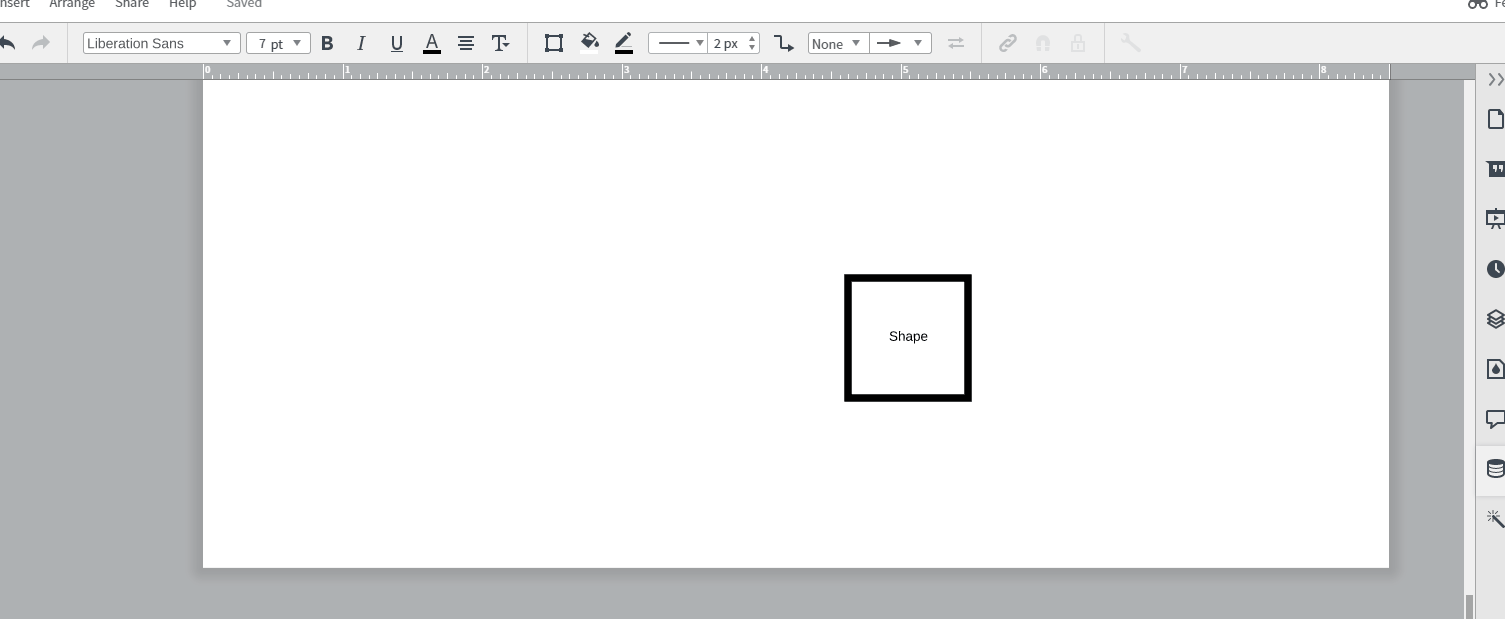Underline the selected text
Screen dimensions: 1505x619
pyautogui.click(x=396, y=43)
